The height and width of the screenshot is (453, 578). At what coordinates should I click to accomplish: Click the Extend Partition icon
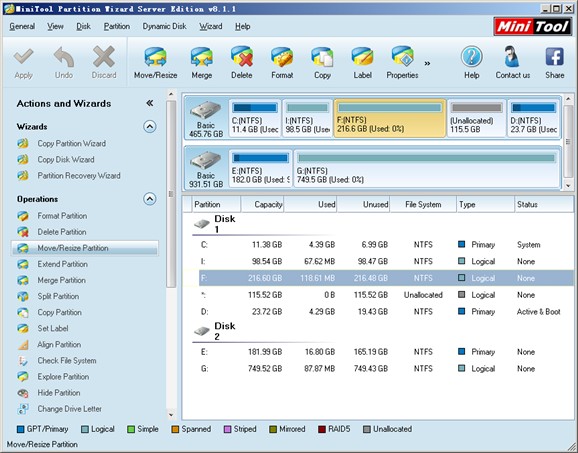(23, 264)
